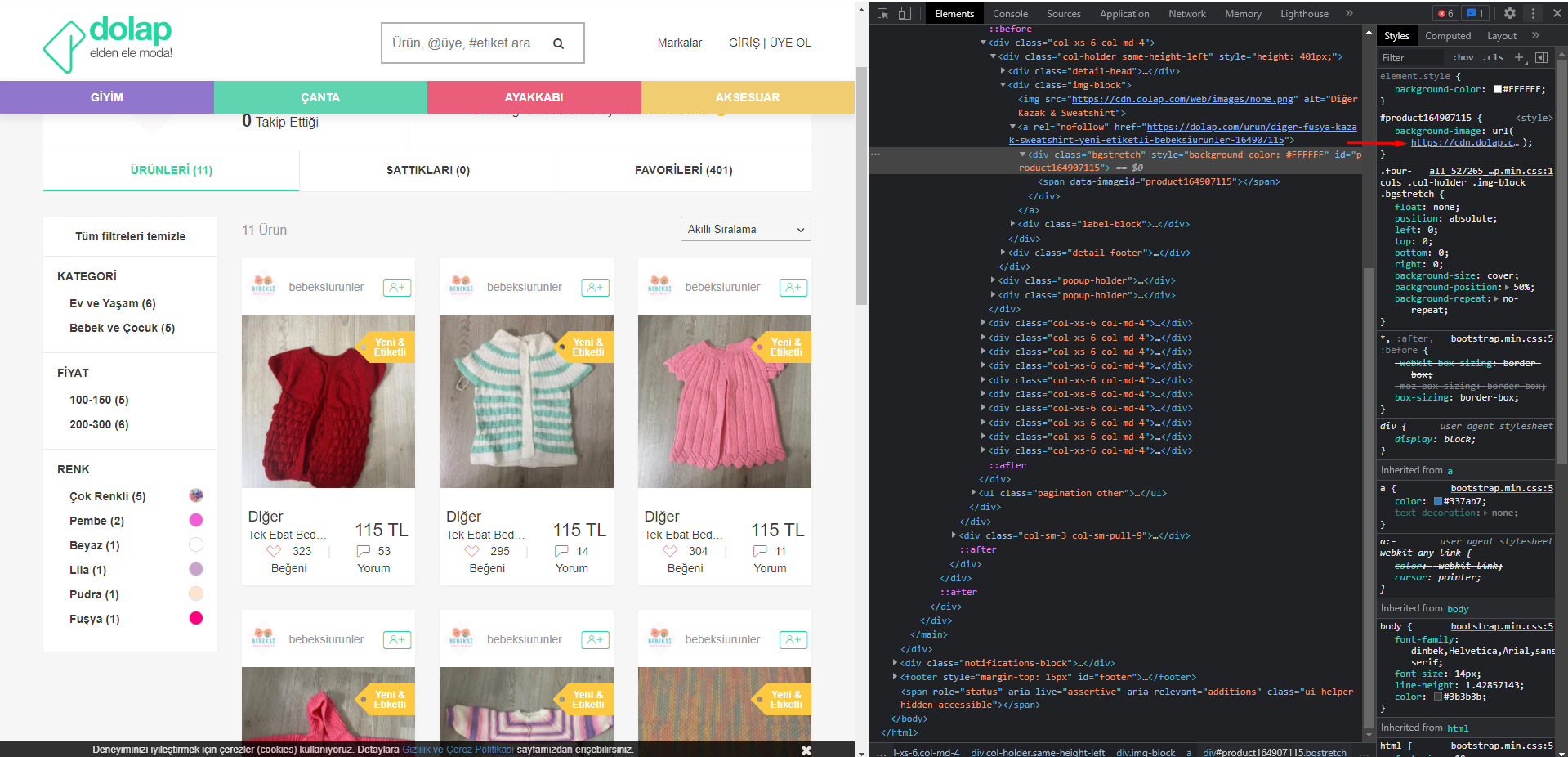Open Gizlilik ve Çerez Politikası link
This screenshot has width=1568, height=757.
[458, 750]
